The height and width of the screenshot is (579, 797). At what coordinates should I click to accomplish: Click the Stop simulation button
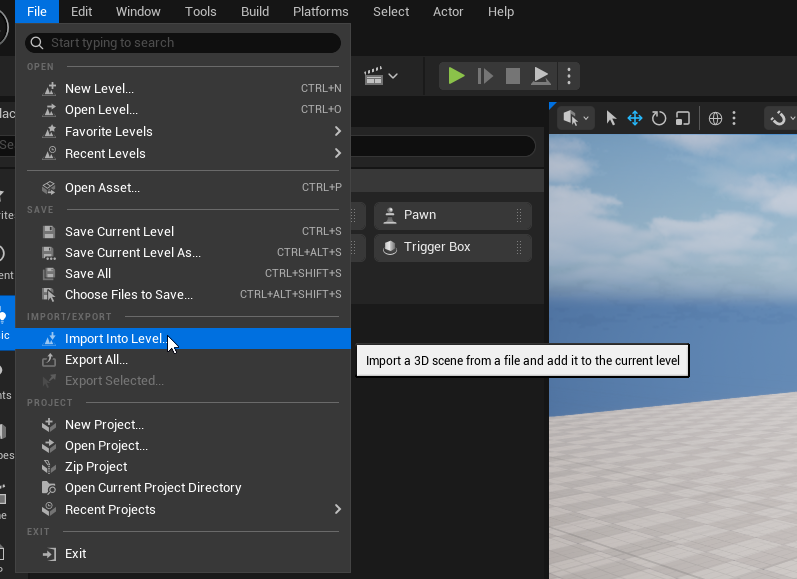click(x=513, y=76)
